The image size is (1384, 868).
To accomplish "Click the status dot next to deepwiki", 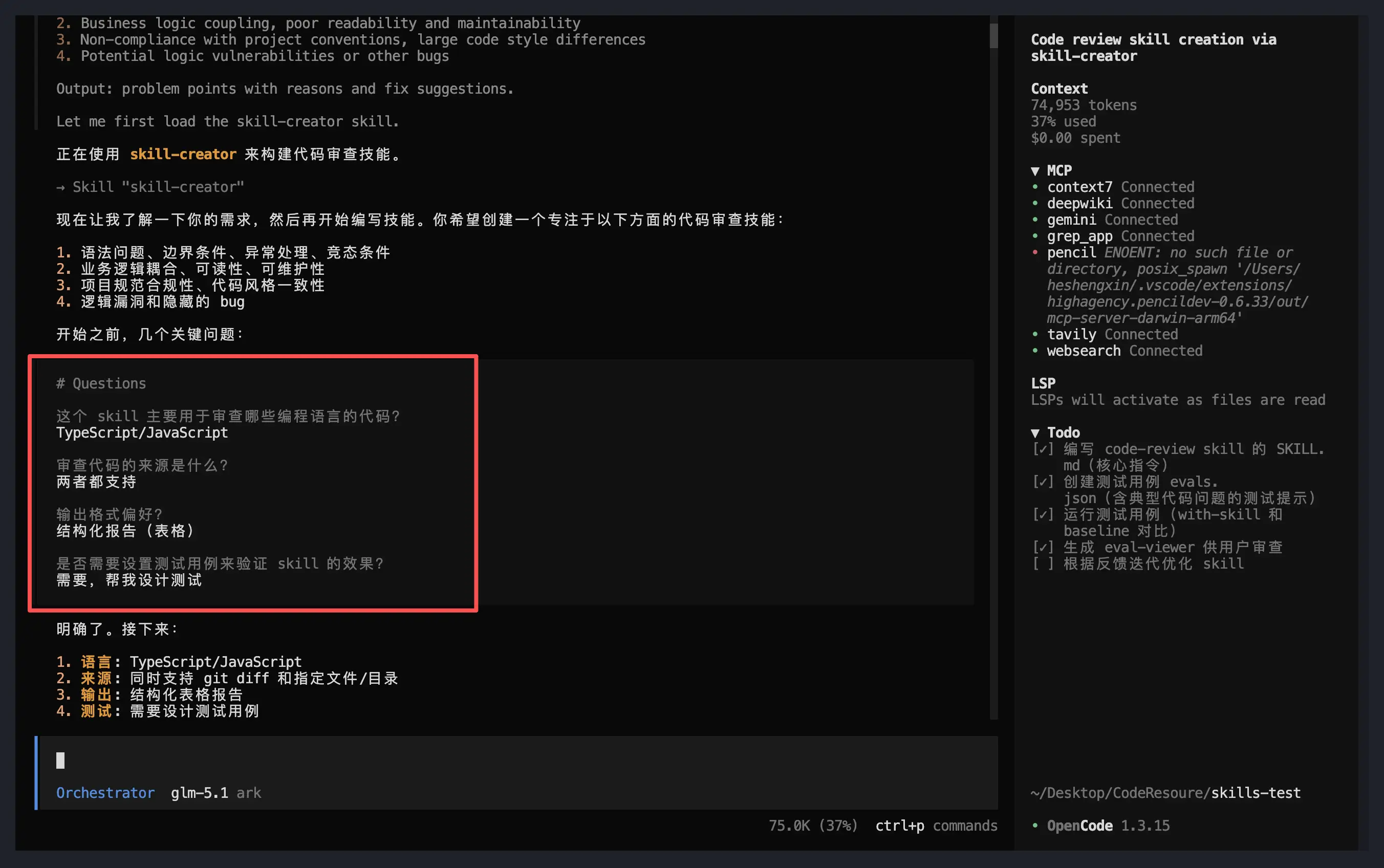I will click(x=1035, y=204).
